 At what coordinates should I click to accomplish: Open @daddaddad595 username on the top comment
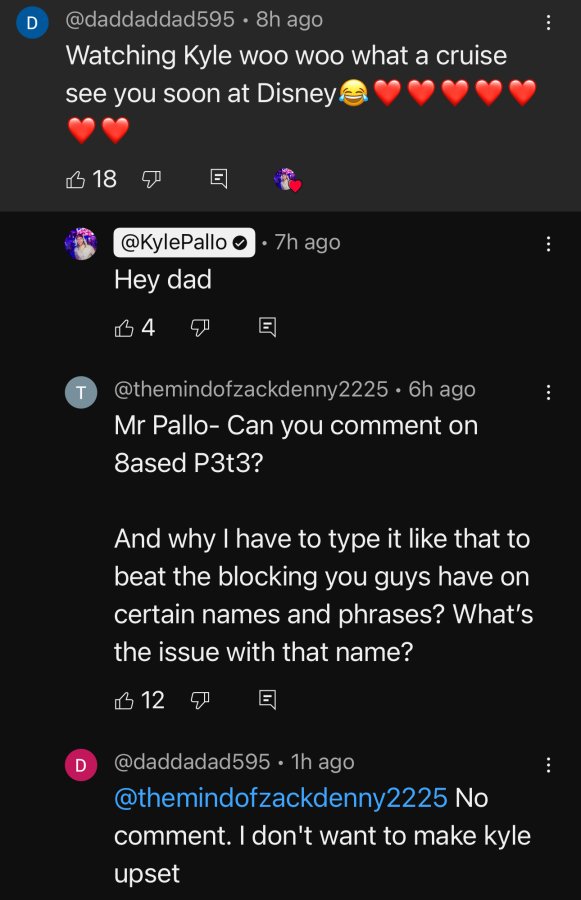[150, 20]
